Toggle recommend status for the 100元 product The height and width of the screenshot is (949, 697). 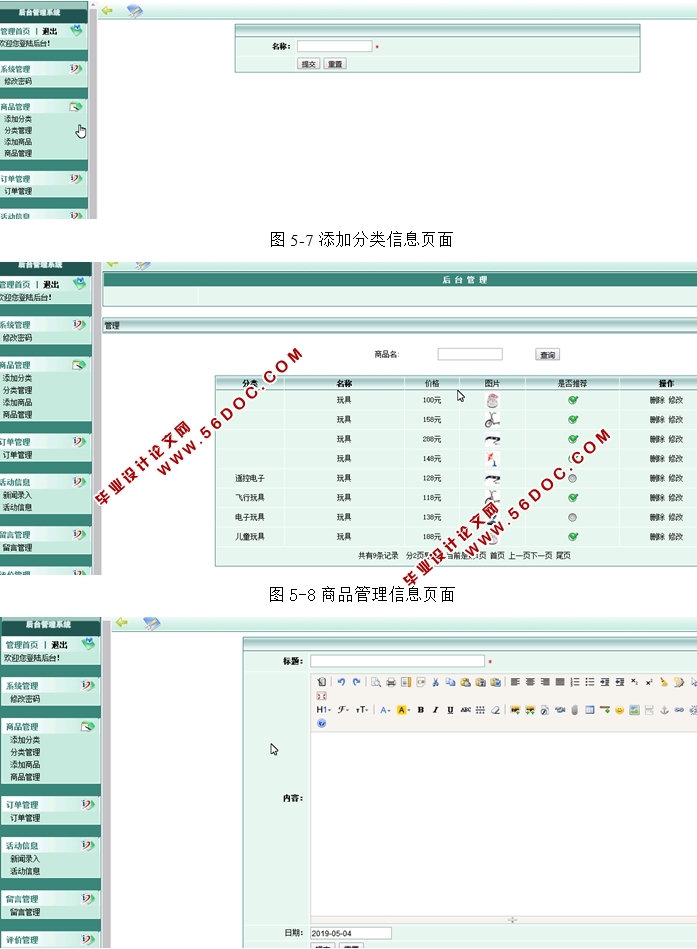point(573,400)
